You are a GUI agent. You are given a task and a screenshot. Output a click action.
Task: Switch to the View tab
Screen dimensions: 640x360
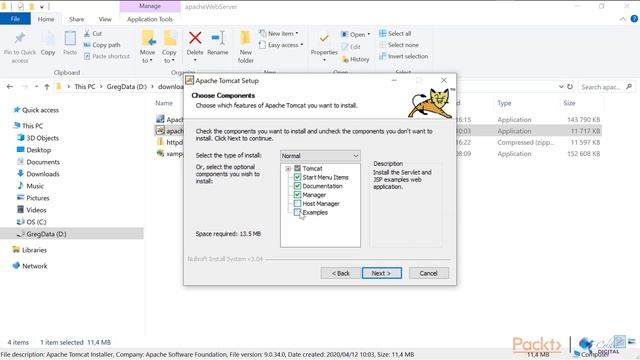tap(105, 19)
